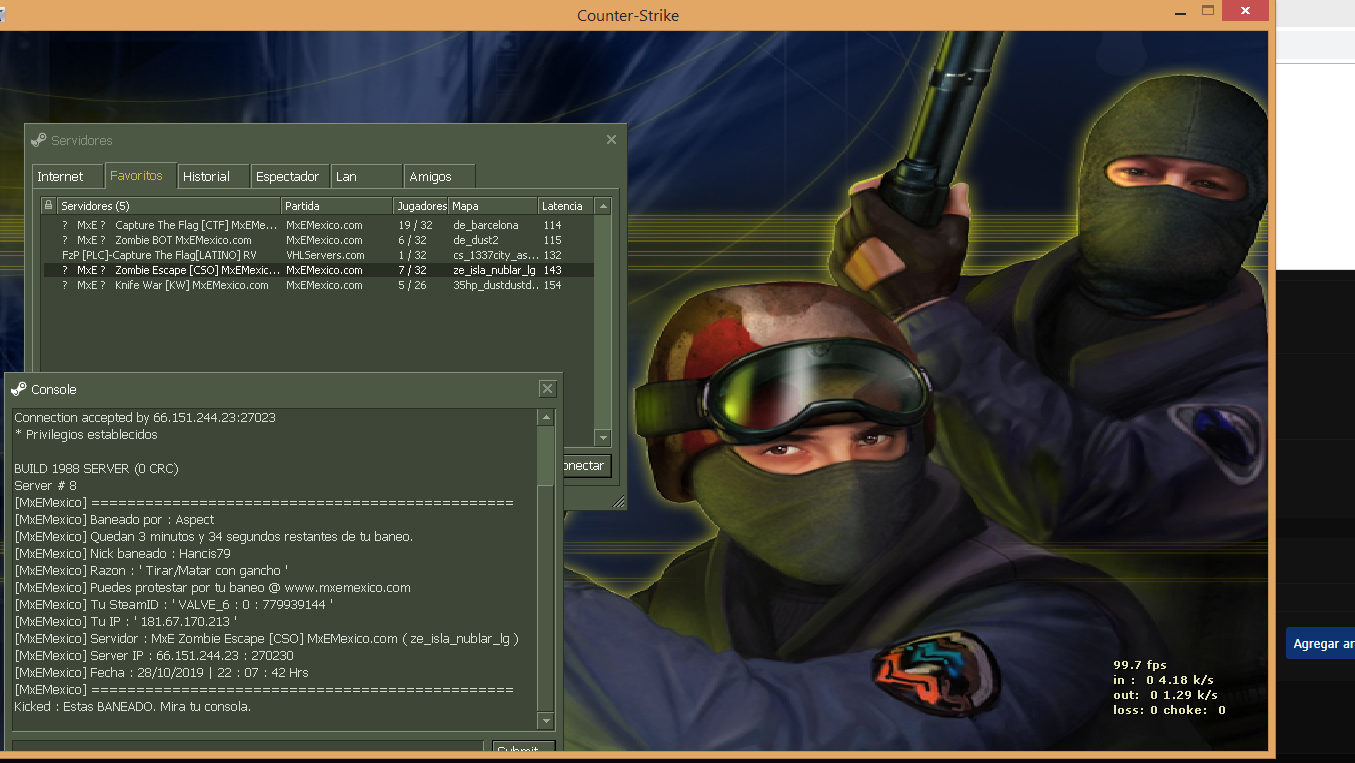Screen dimensions: 1355x763
Task: Sort server list by Jugadores column
Action: point(421,205)
